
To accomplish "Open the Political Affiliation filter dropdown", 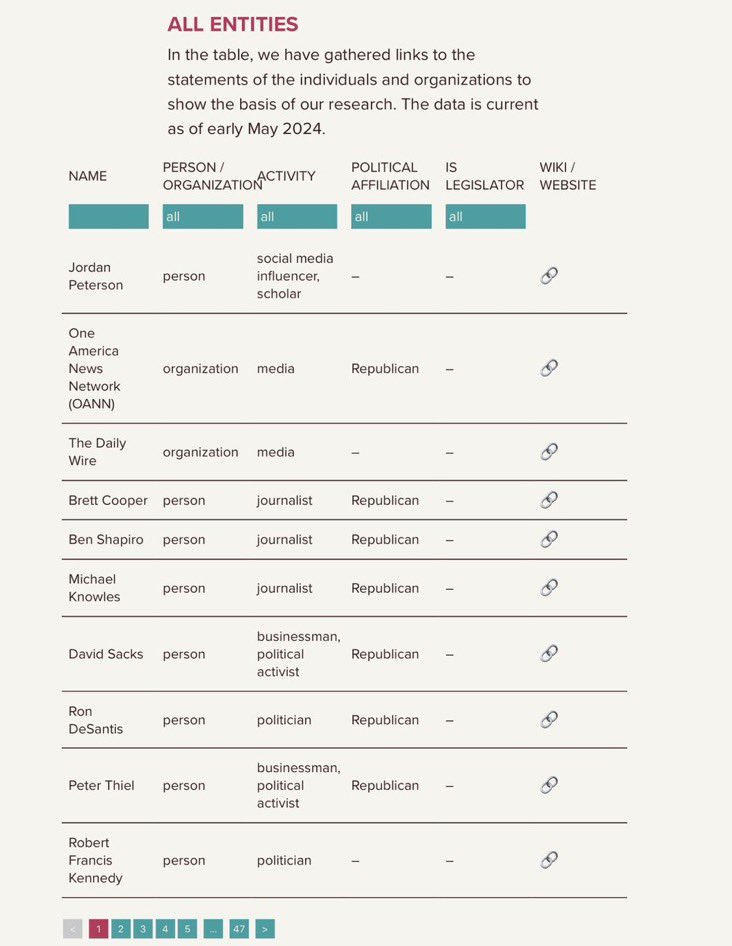I will [x=391, y=217].
